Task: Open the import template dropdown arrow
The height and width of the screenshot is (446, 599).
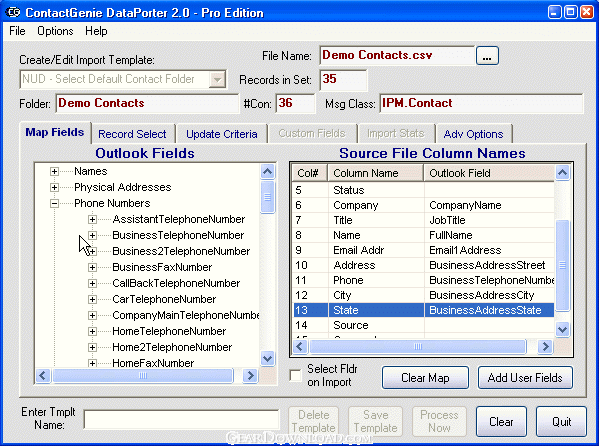Action: point(217,79)
